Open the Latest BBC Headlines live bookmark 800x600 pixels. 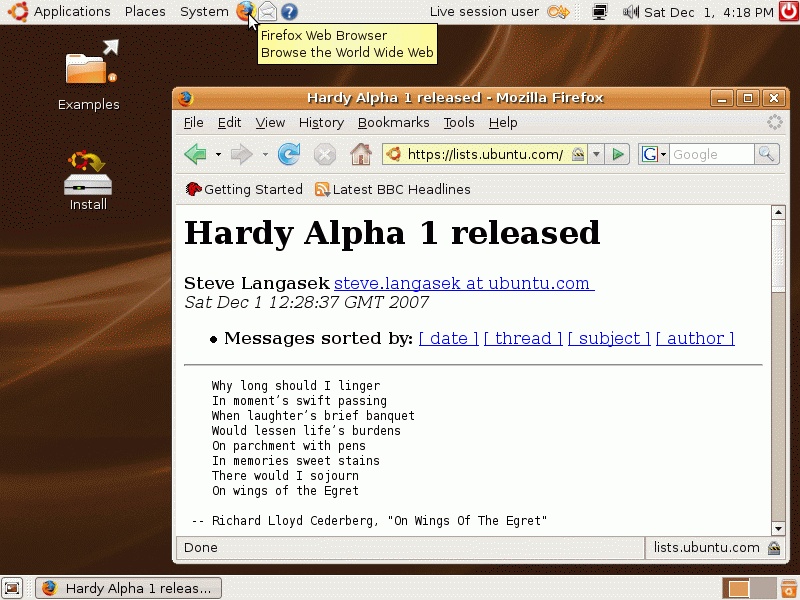(x=392, y=189)
